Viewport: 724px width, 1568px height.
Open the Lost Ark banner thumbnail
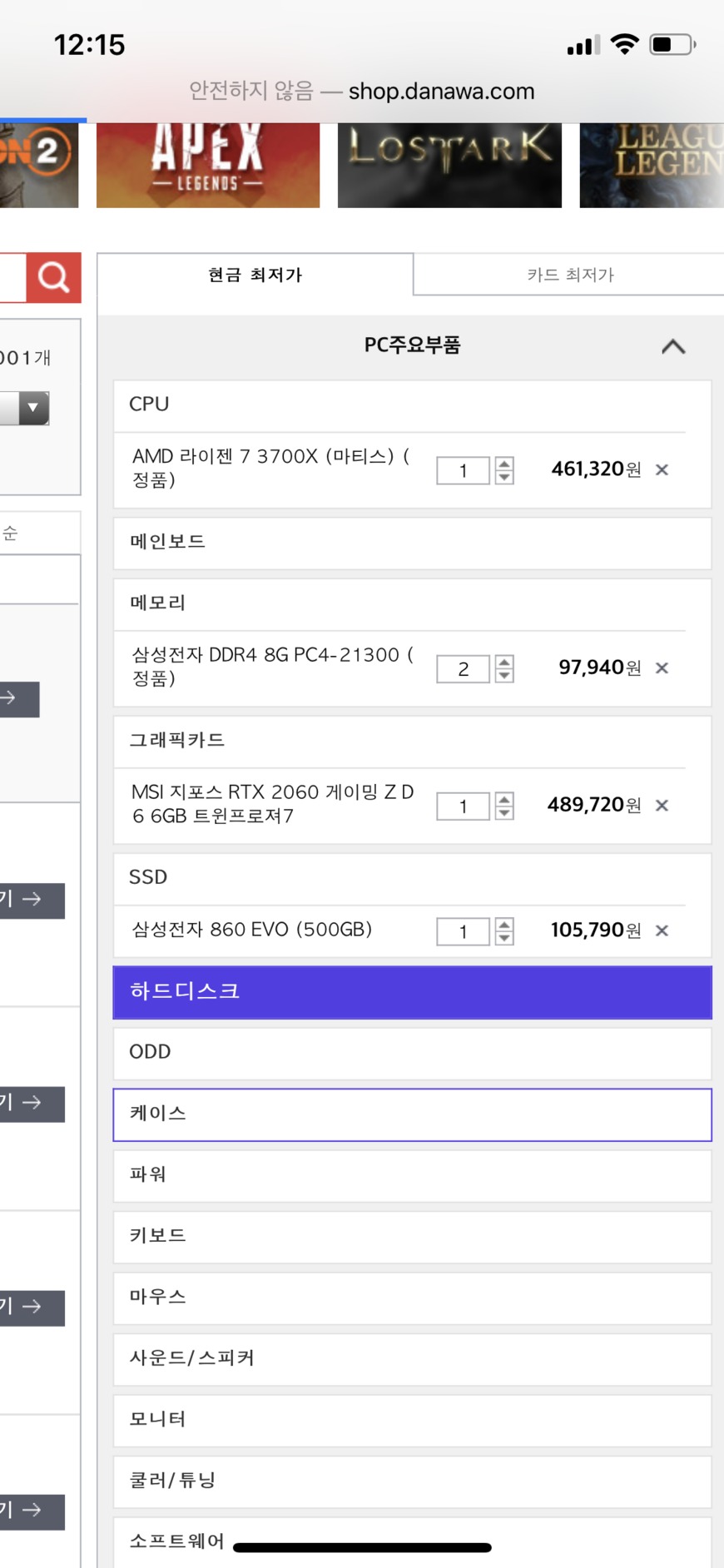(449, 165)
